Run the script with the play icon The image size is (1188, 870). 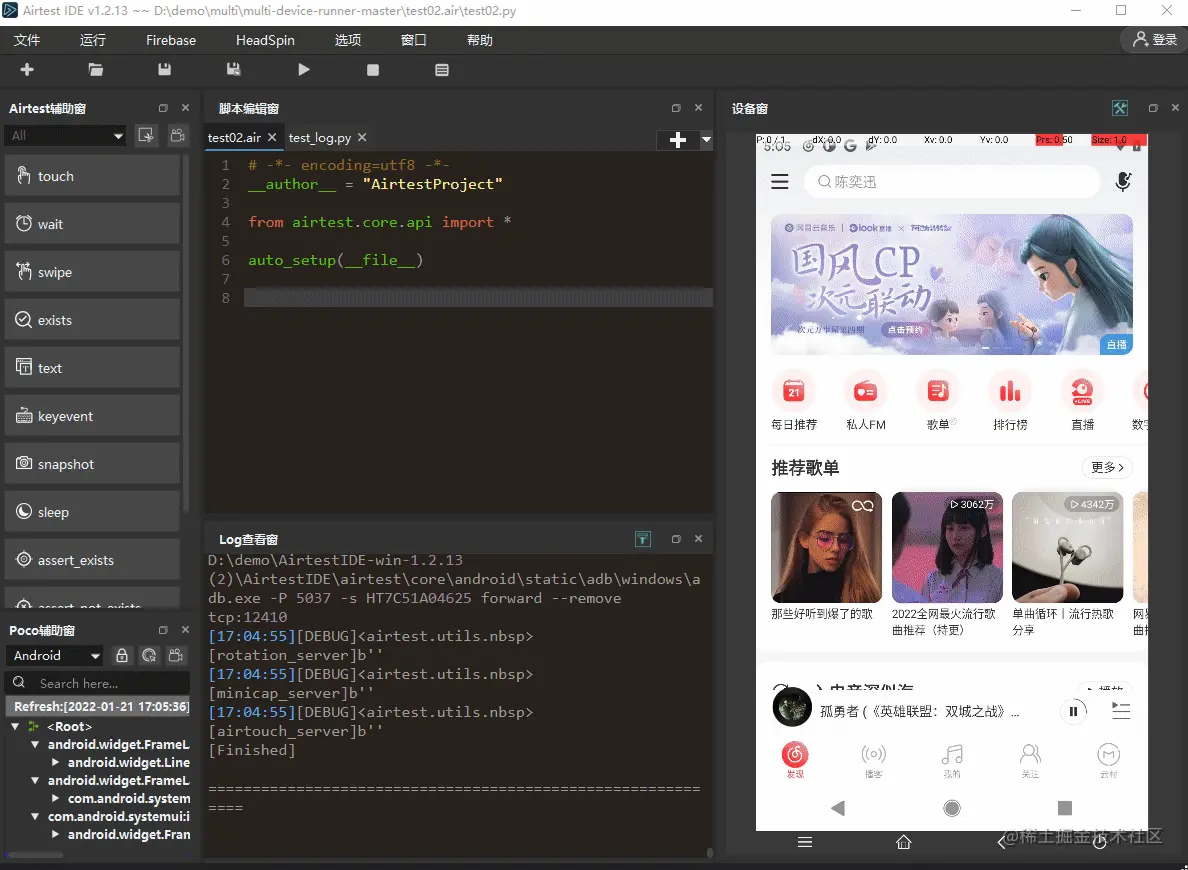(x=304, y=70)
